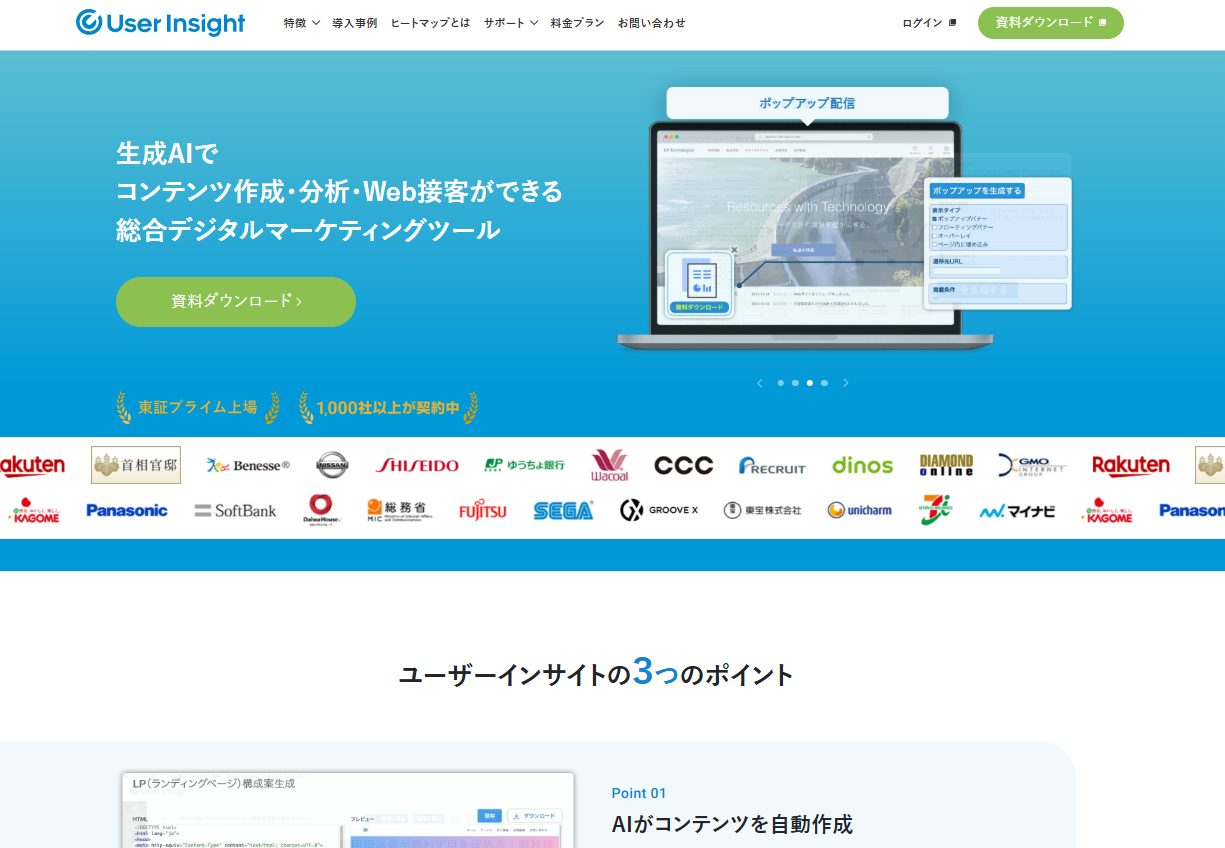Click the SoftBank logo
The height and width of the screenshot is (848, 1225).
click(235, 510)
